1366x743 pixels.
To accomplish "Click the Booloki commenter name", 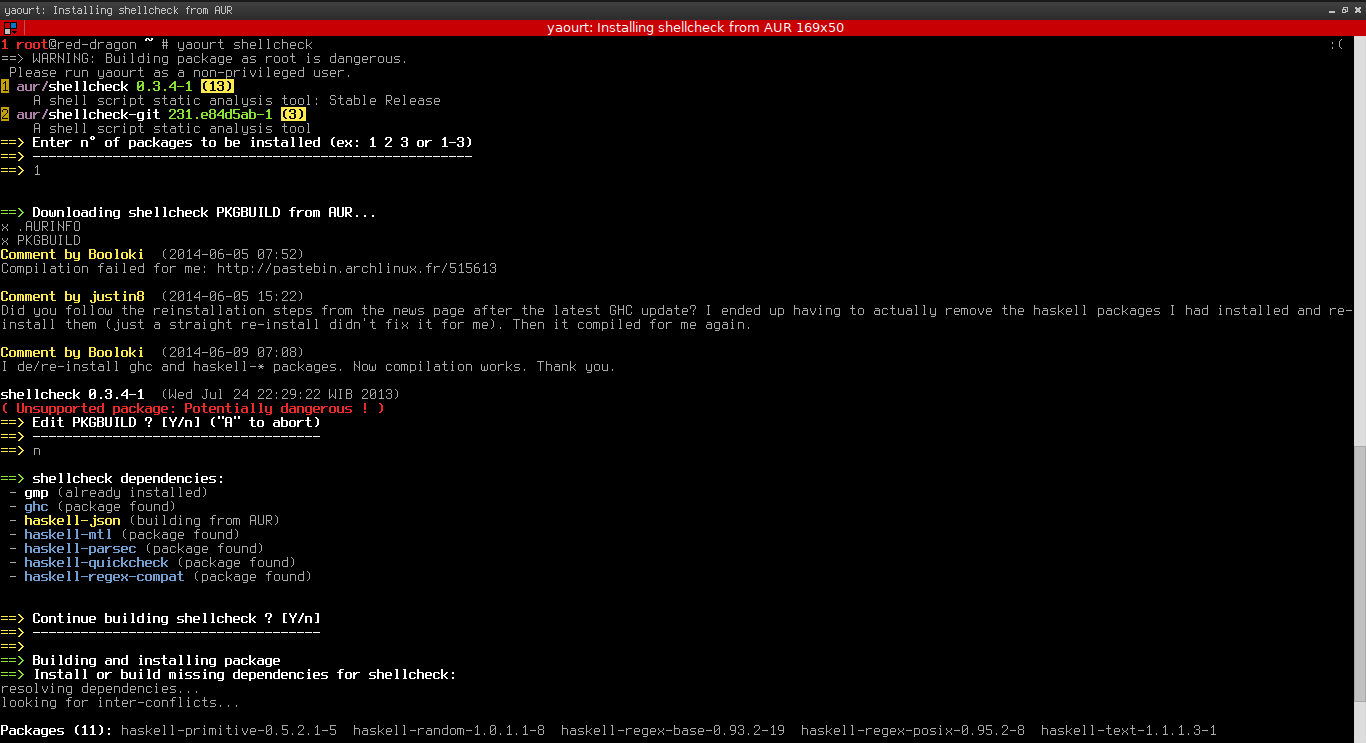I will (x=115, y=254).
